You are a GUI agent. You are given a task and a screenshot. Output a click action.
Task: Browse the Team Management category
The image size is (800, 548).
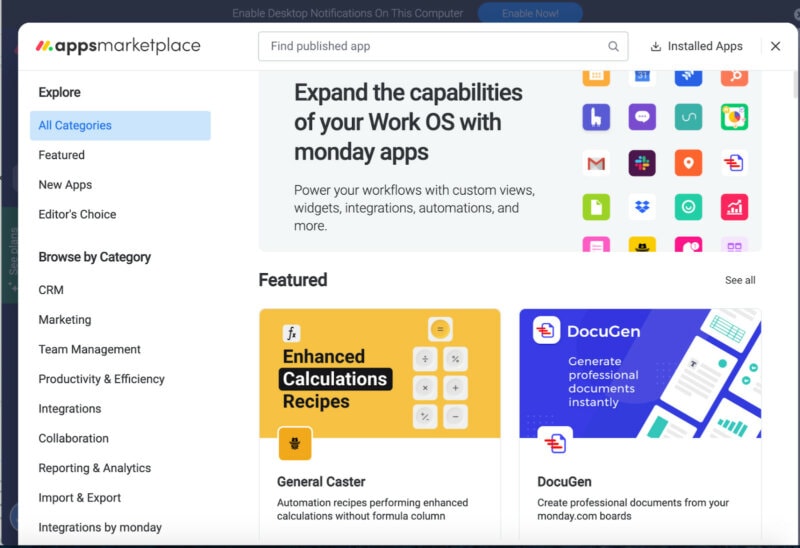89,349
